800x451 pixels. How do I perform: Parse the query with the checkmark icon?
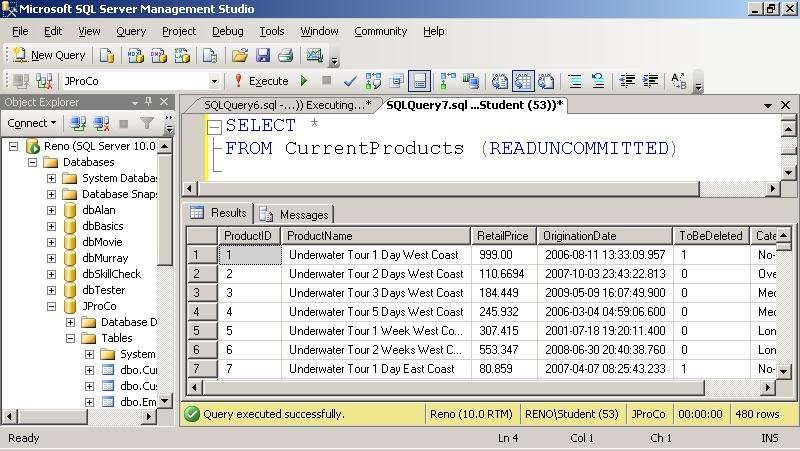350,81
